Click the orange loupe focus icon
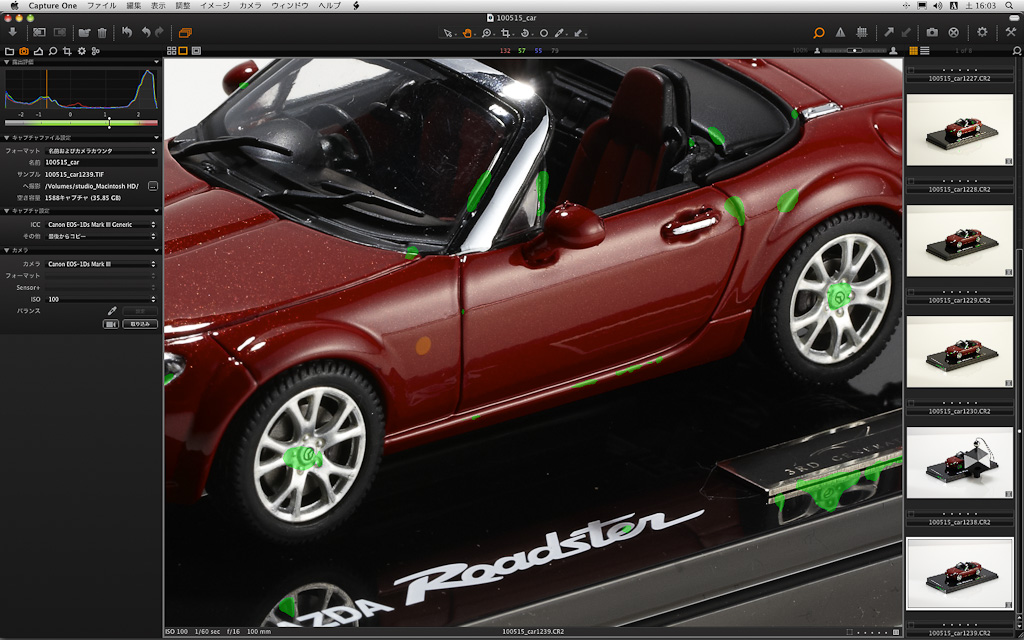The width and height of the screenshot is (1024, 640). [819, 32]
